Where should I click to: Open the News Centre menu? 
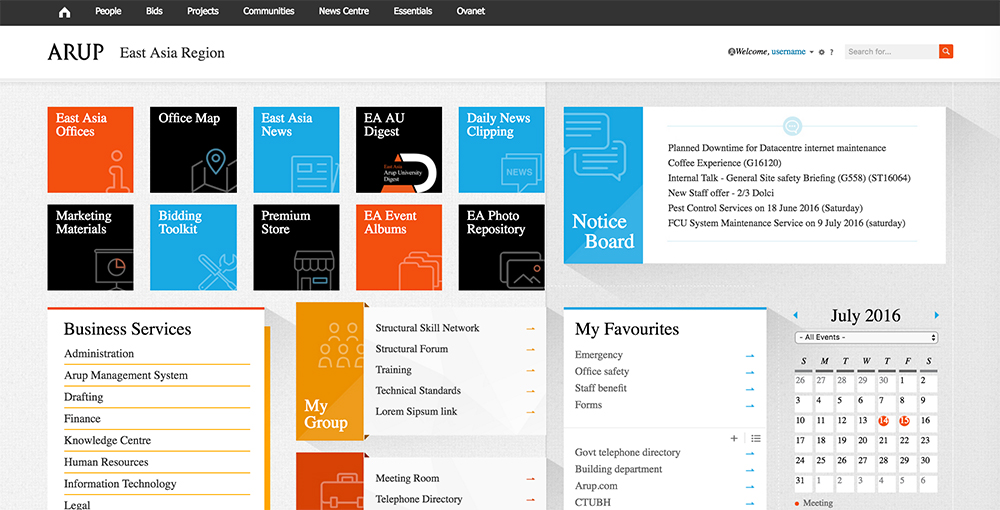343,12
